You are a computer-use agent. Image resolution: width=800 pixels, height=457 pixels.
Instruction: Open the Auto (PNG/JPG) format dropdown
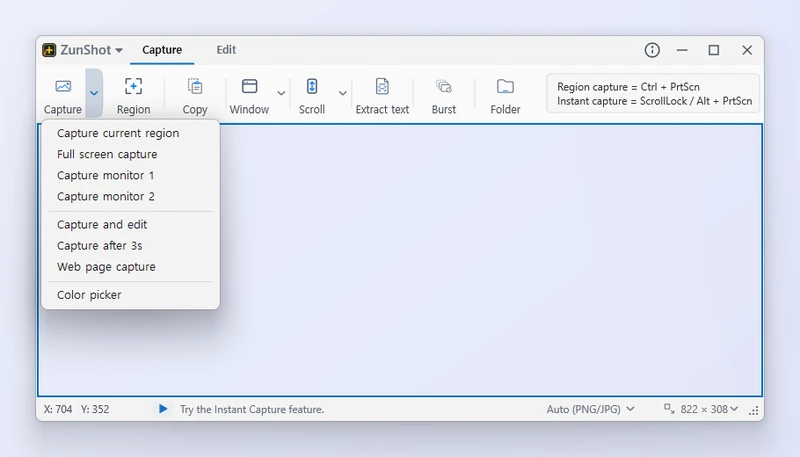tap(590, 409)
